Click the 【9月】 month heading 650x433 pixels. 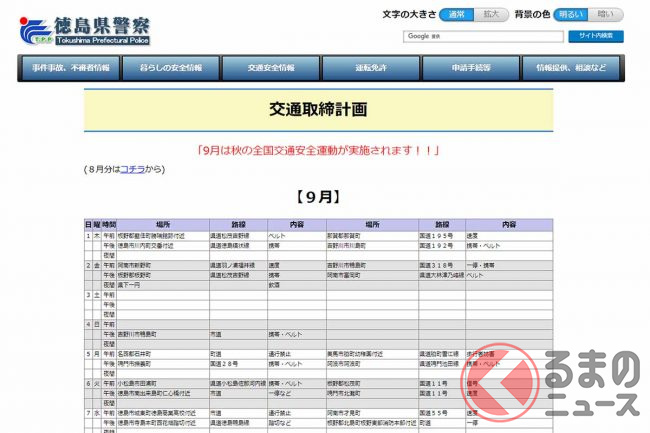tap(318, 196)
